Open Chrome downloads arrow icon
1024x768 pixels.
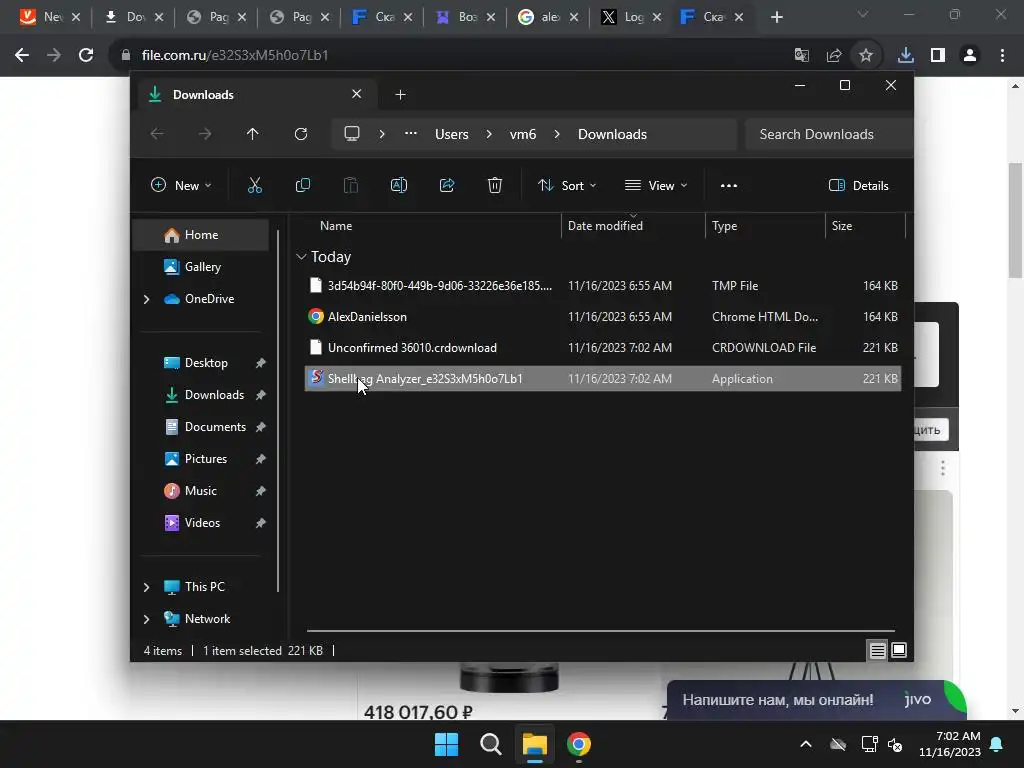coord(905,55)
